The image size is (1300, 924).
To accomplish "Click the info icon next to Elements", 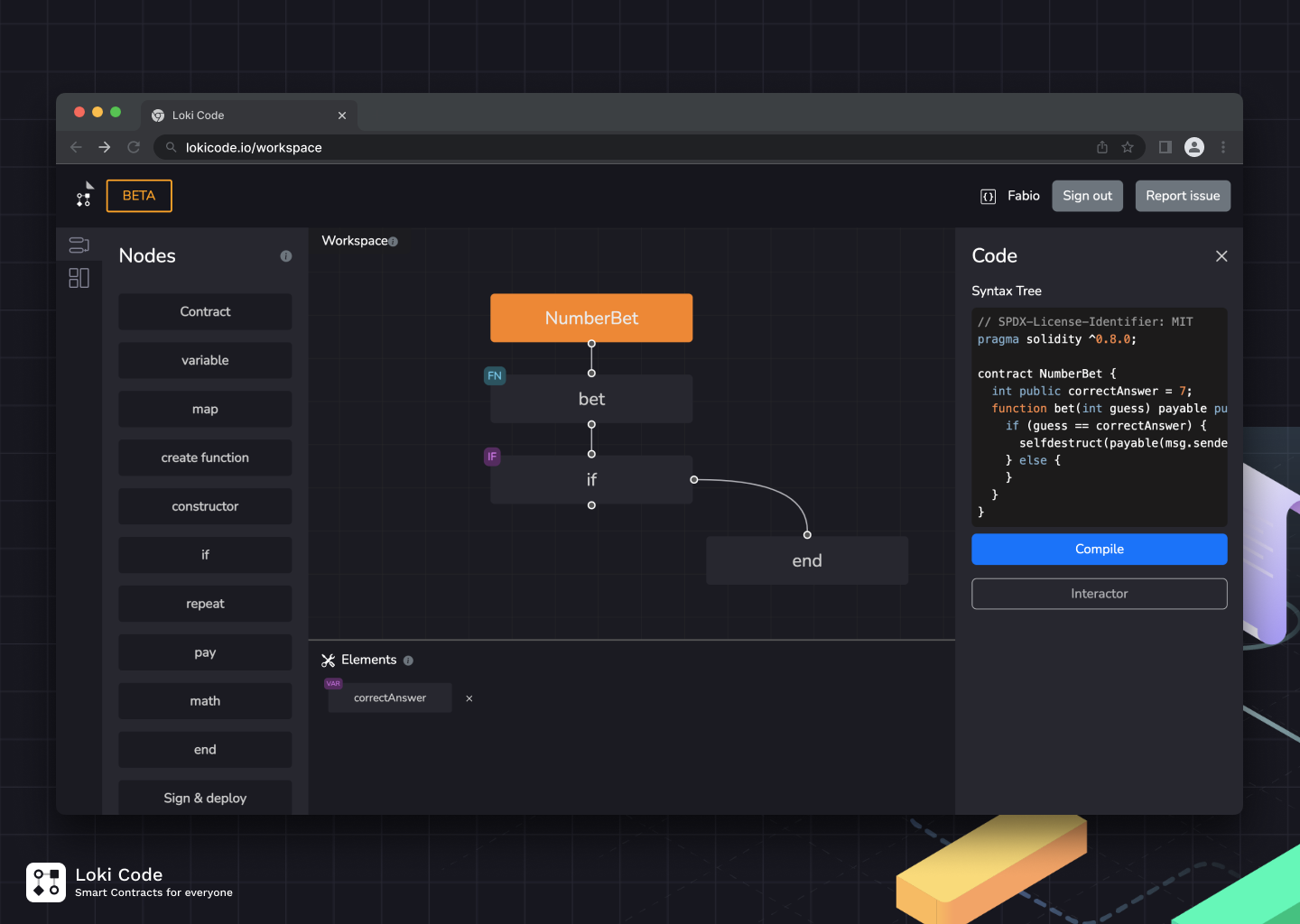I will pyautogui.click(x=408, y=661).
